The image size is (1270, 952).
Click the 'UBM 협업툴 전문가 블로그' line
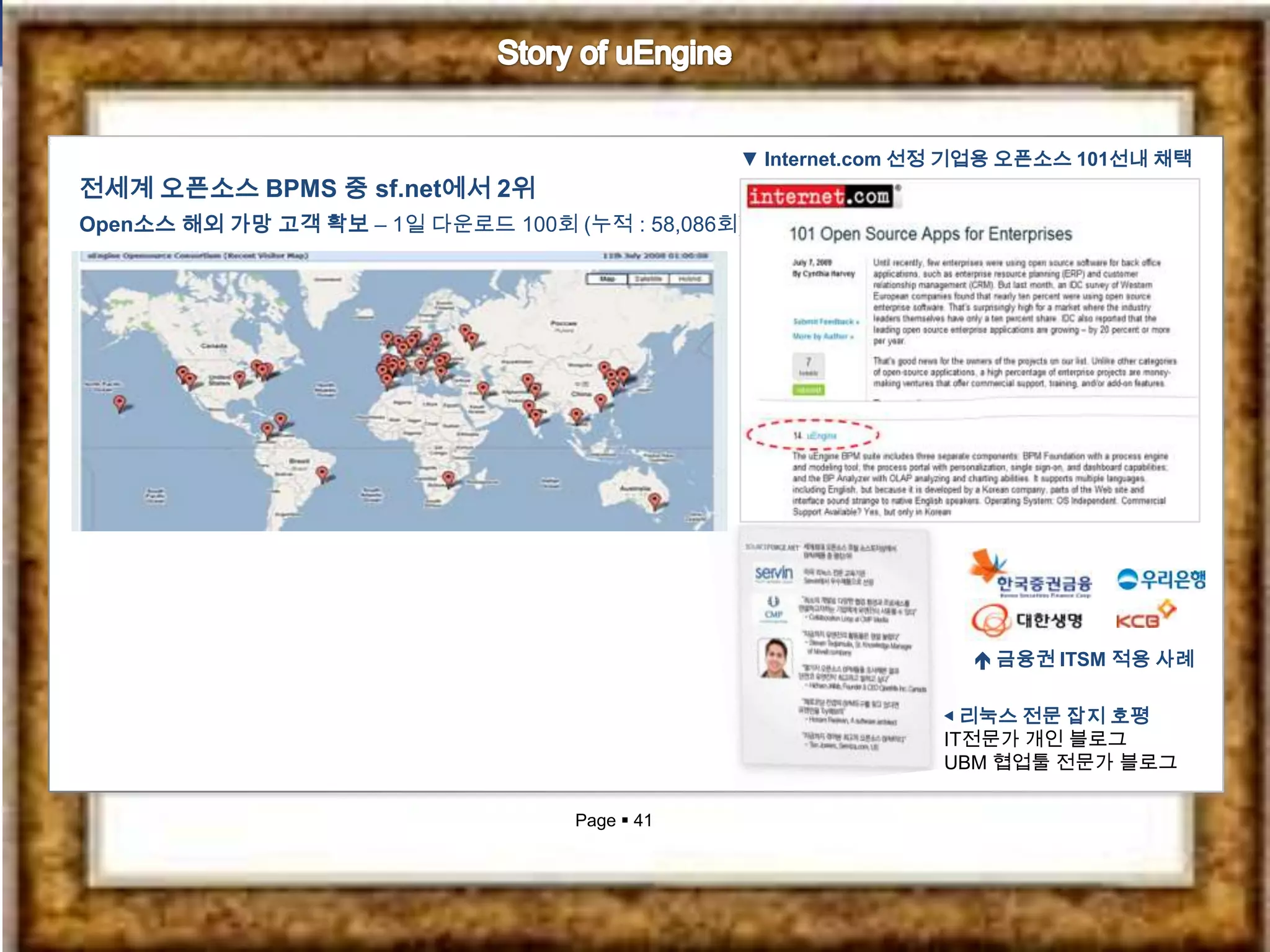coord(1060,762)
